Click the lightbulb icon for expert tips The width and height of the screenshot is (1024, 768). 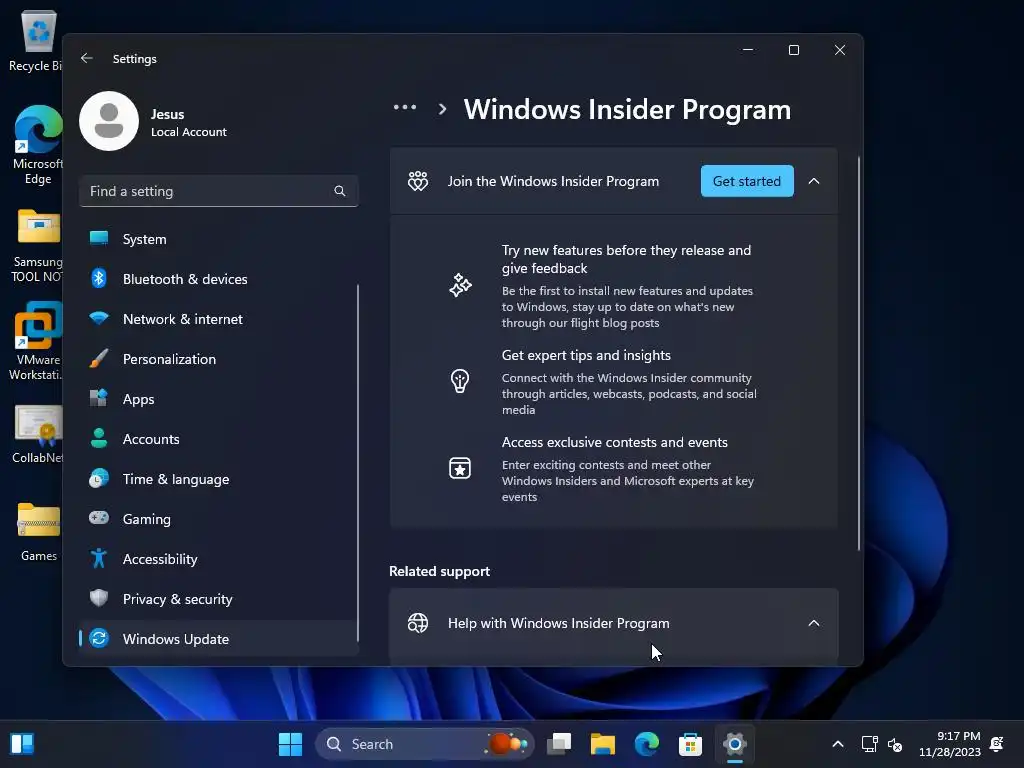click(460, 381)
